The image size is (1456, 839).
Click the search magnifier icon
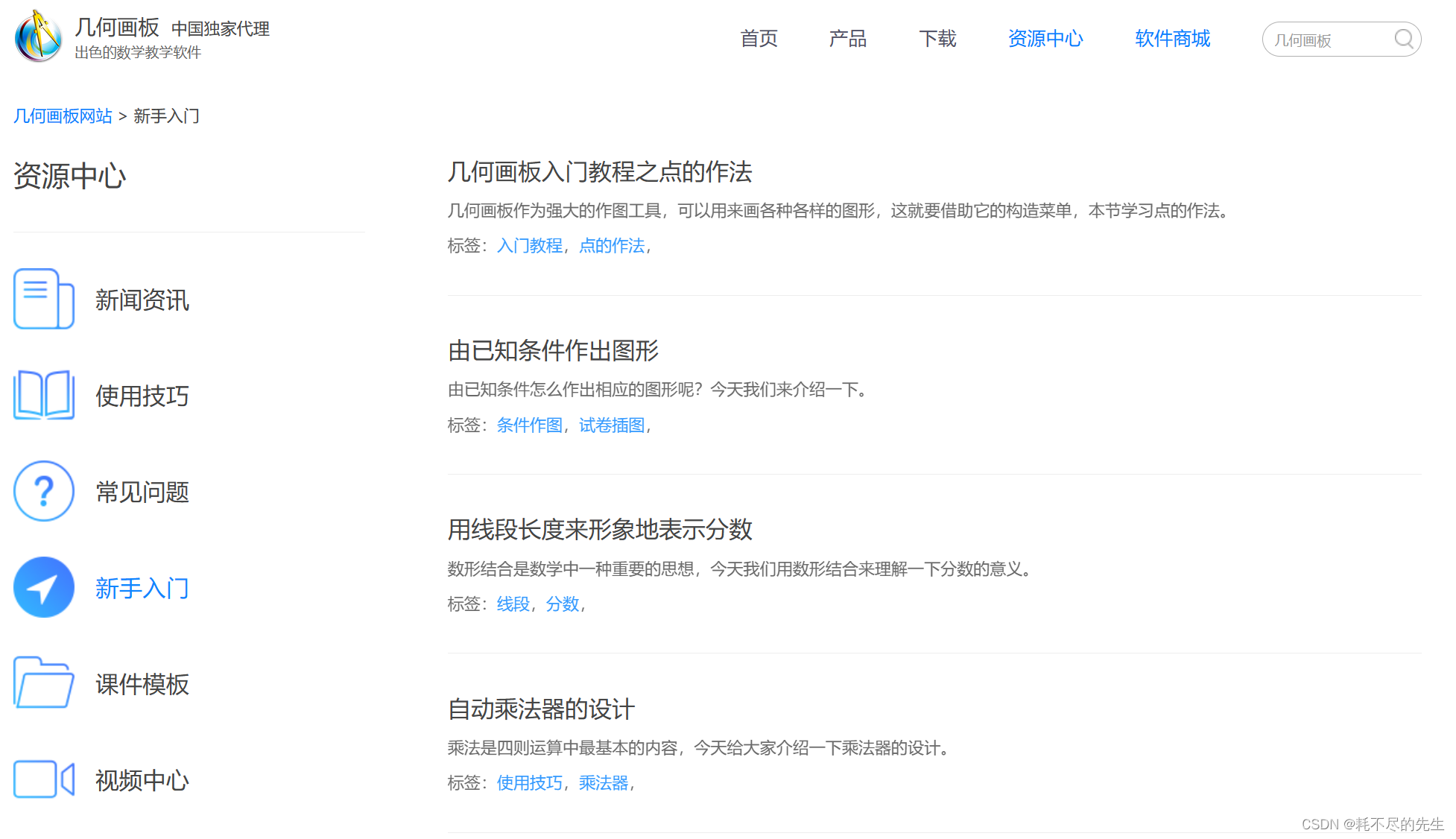click(1403, 39)
